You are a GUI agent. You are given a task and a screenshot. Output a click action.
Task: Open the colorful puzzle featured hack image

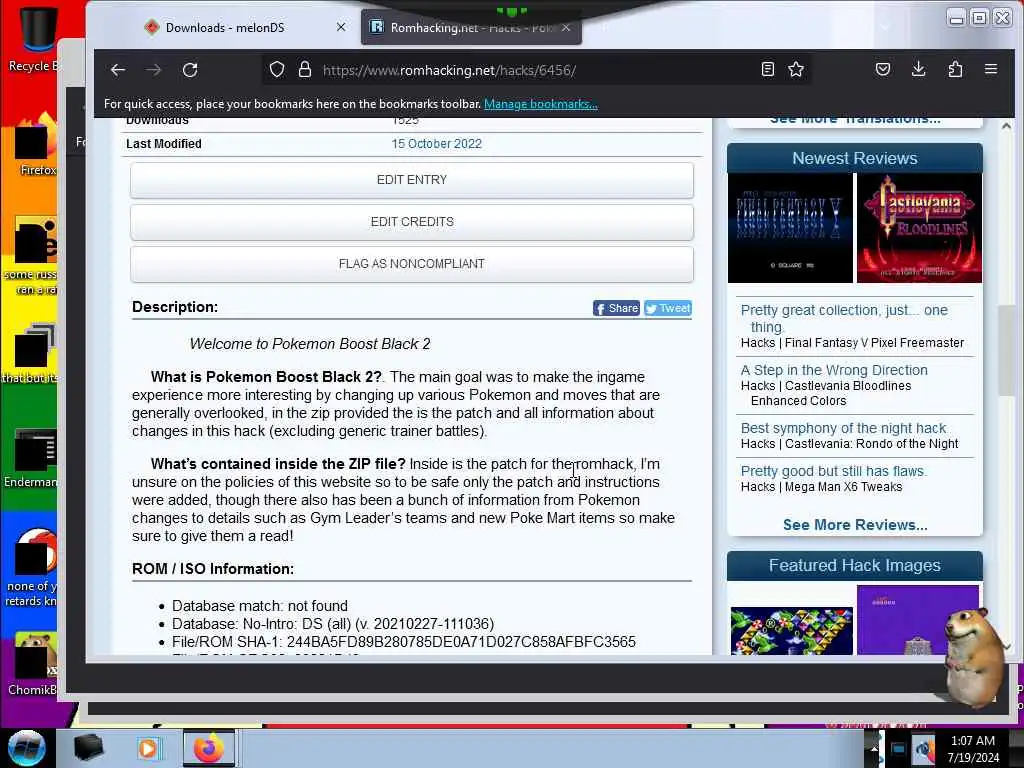(x=792, y=630)
